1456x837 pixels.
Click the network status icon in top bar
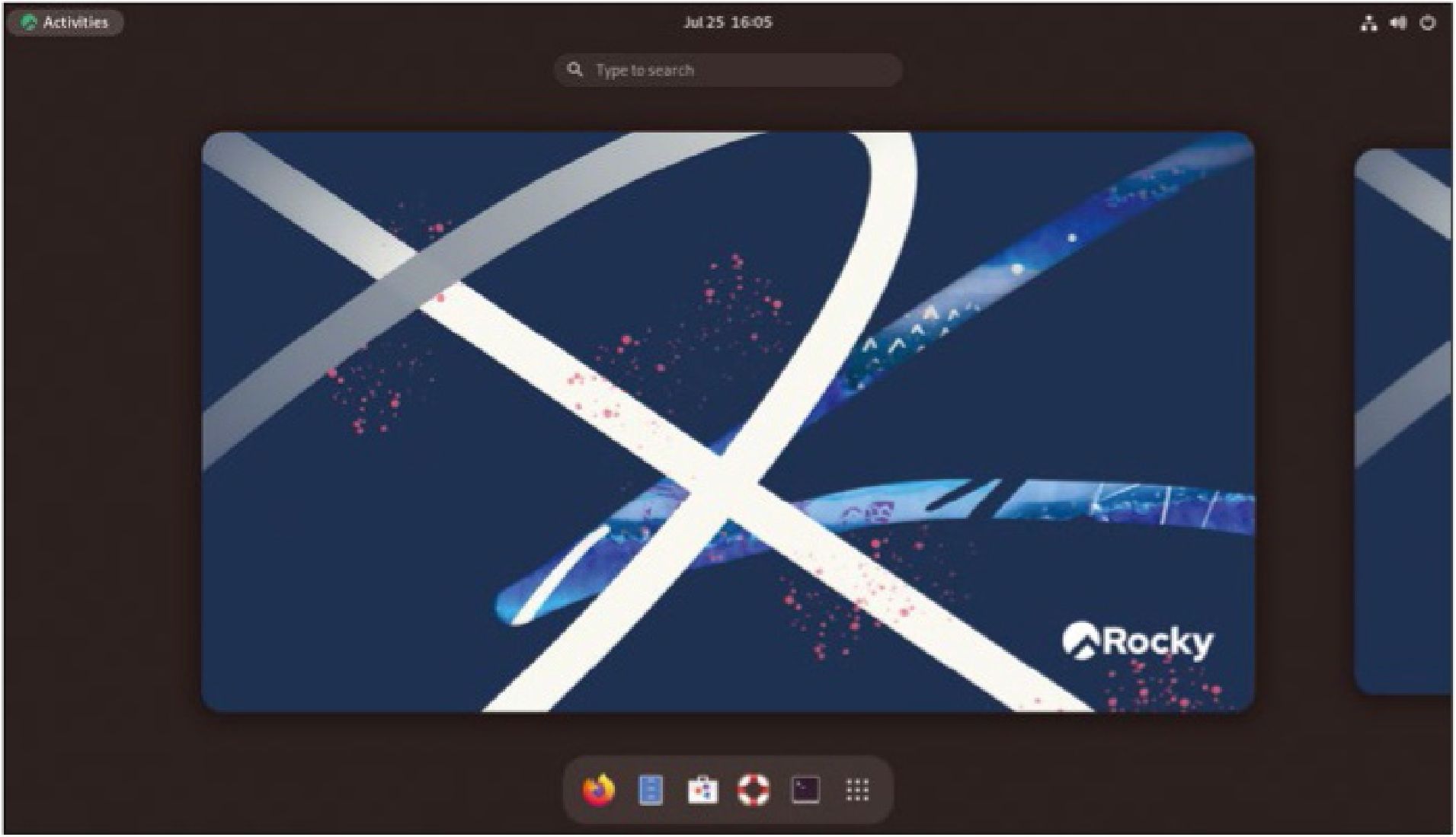point(1368,23)
